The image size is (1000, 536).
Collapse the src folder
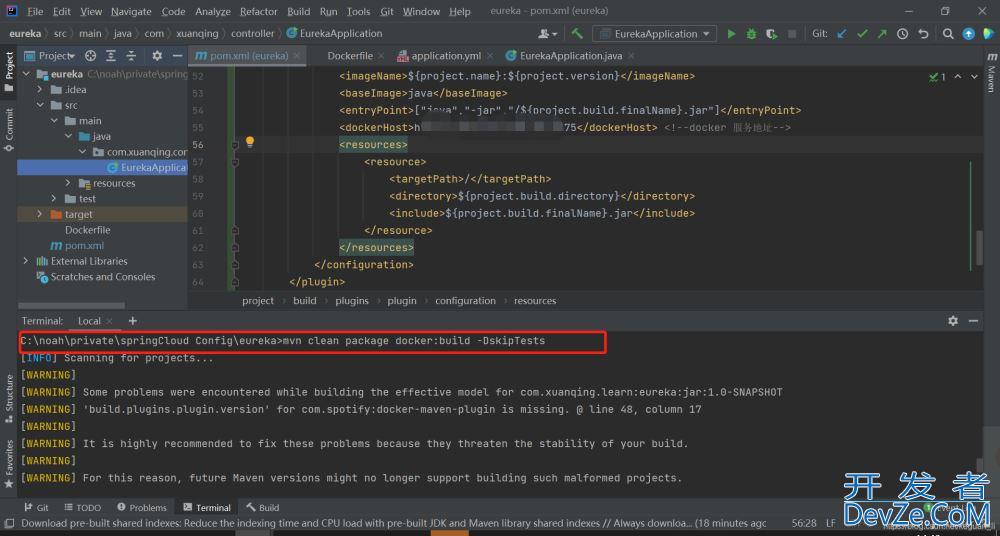coord(40,105)
